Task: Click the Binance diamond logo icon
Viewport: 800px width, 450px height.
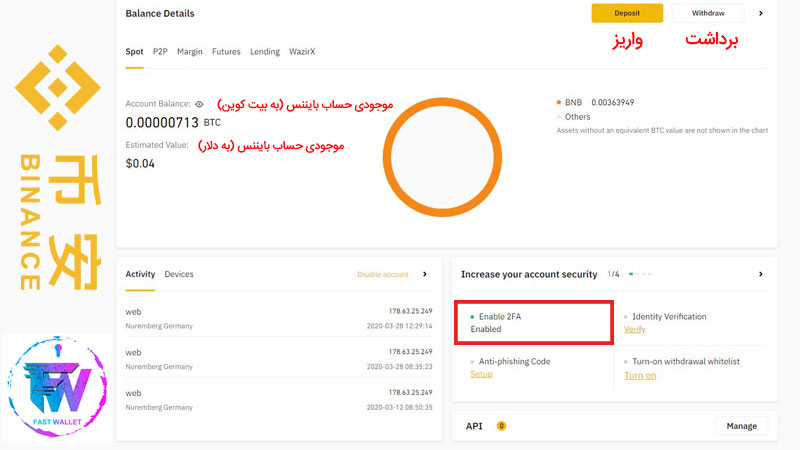Action: 57,87
